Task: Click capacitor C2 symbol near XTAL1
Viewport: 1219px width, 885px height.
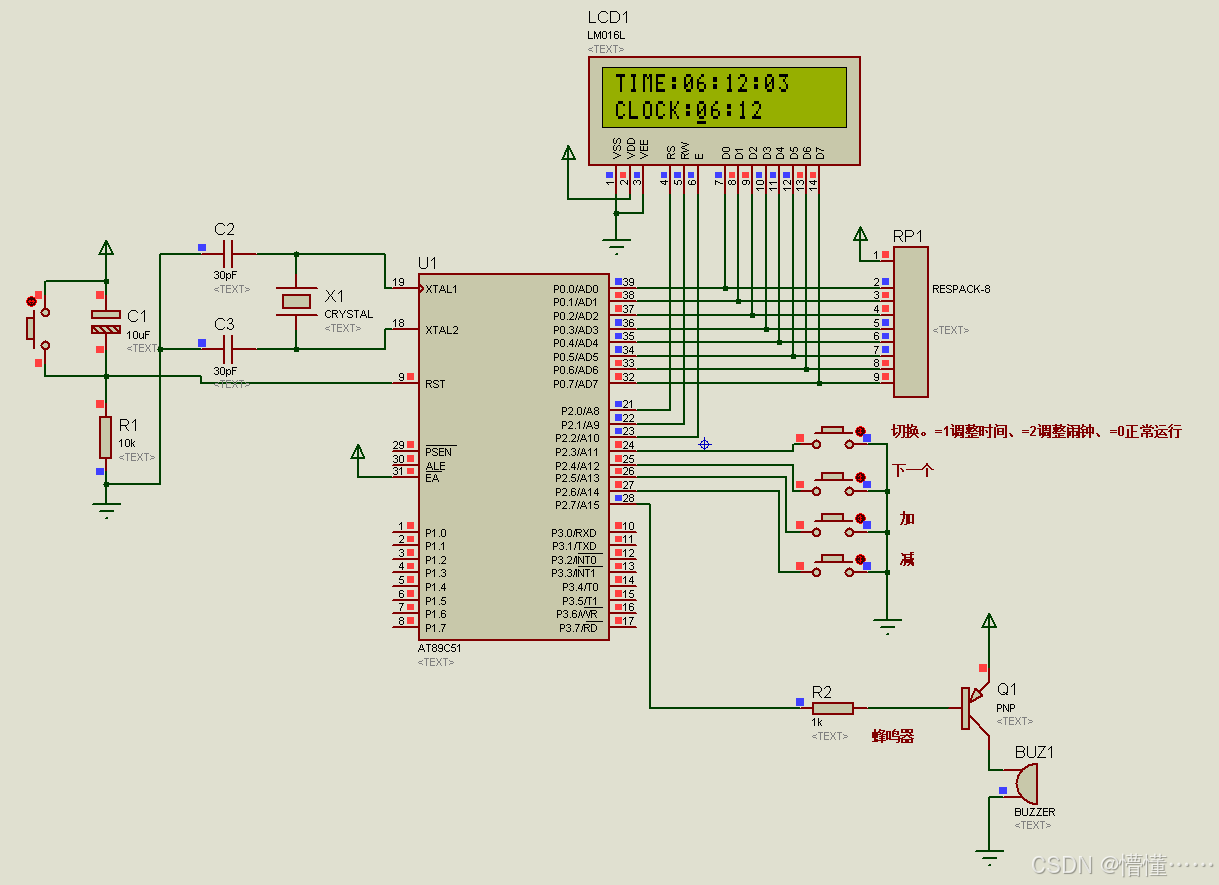Action: click(x=227, y=254)
